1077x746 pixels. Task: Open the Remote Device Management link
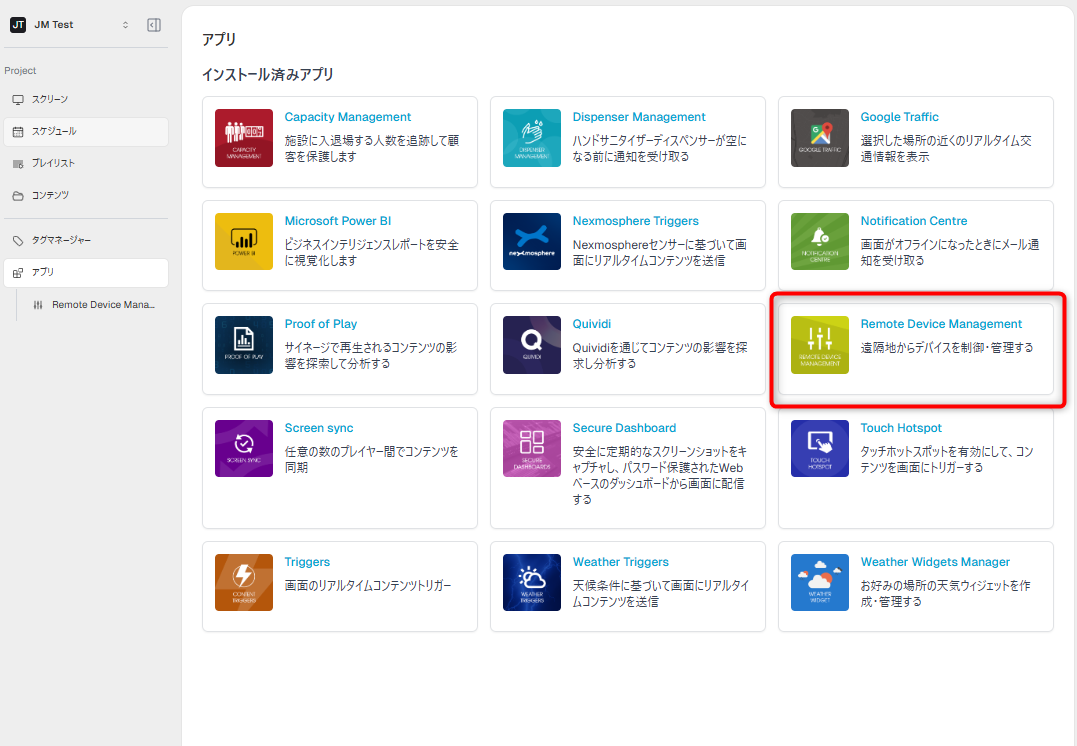tap(941, 324)
